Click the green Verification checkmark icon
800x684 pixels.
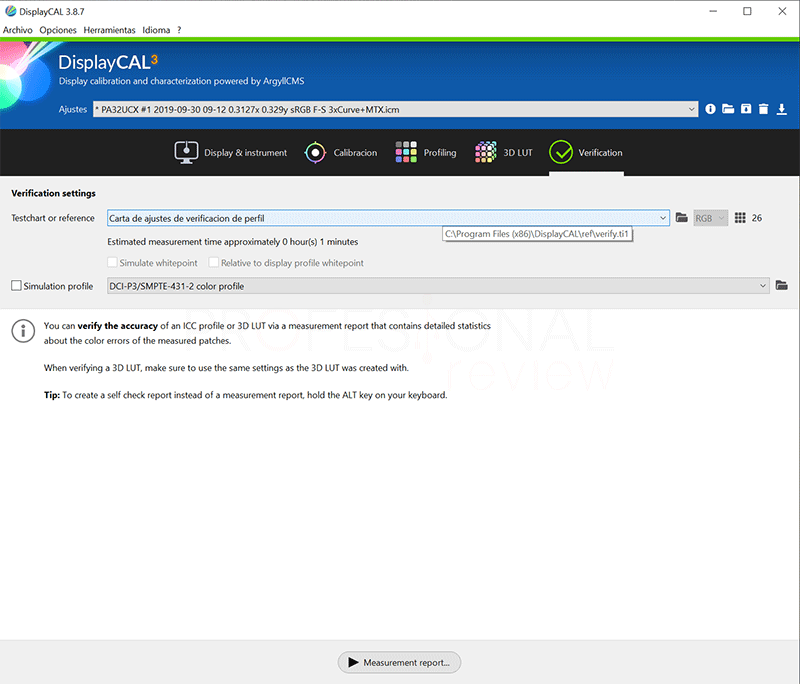[561, 153]
